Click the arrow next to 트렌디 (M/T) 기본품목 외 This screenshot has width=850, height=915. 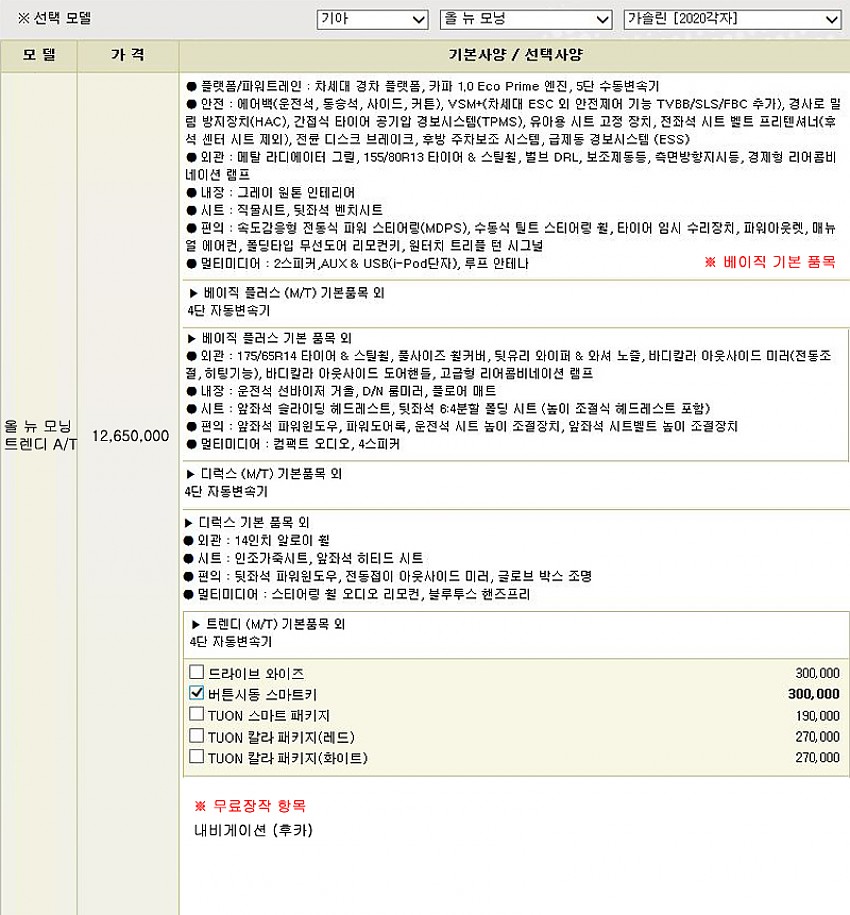(x=196, y=624)
